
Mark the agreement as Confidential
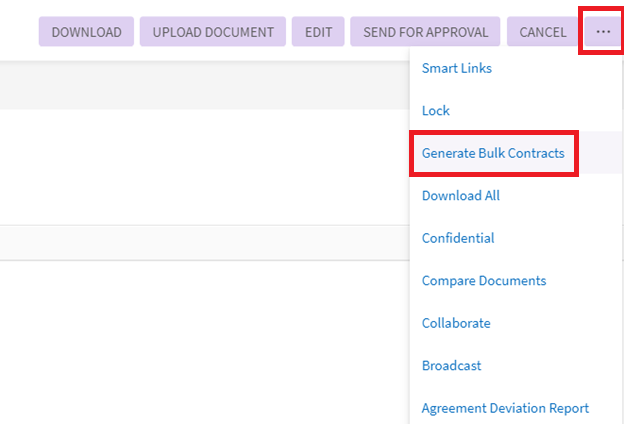point(458,238)
